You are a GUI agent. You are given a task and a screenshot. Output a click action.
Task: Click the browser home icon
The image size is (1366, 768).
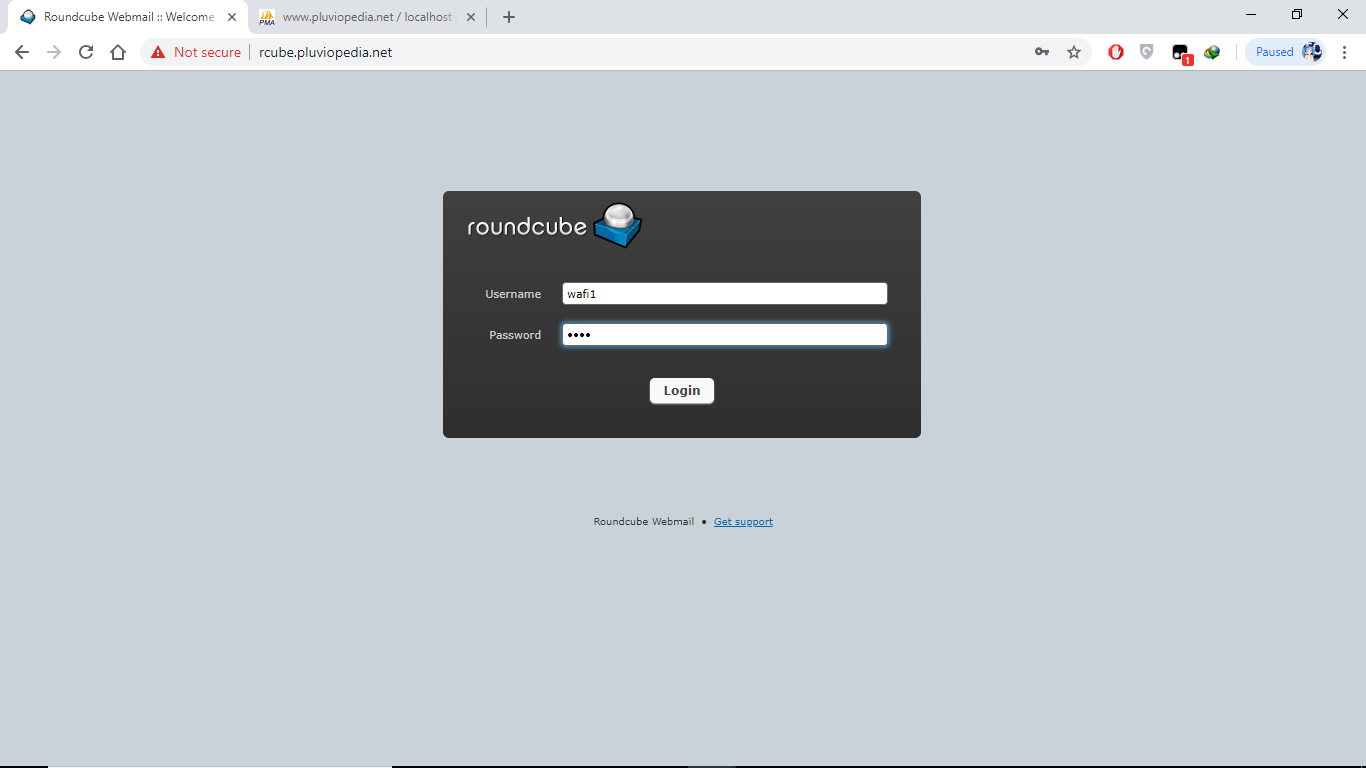(117, 51)
